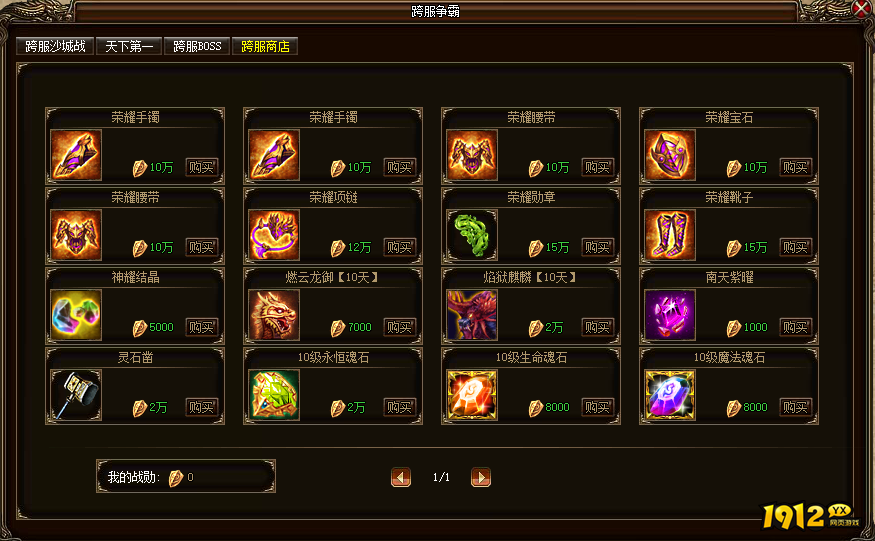Open the 天下第一 tab

point(129,46)
